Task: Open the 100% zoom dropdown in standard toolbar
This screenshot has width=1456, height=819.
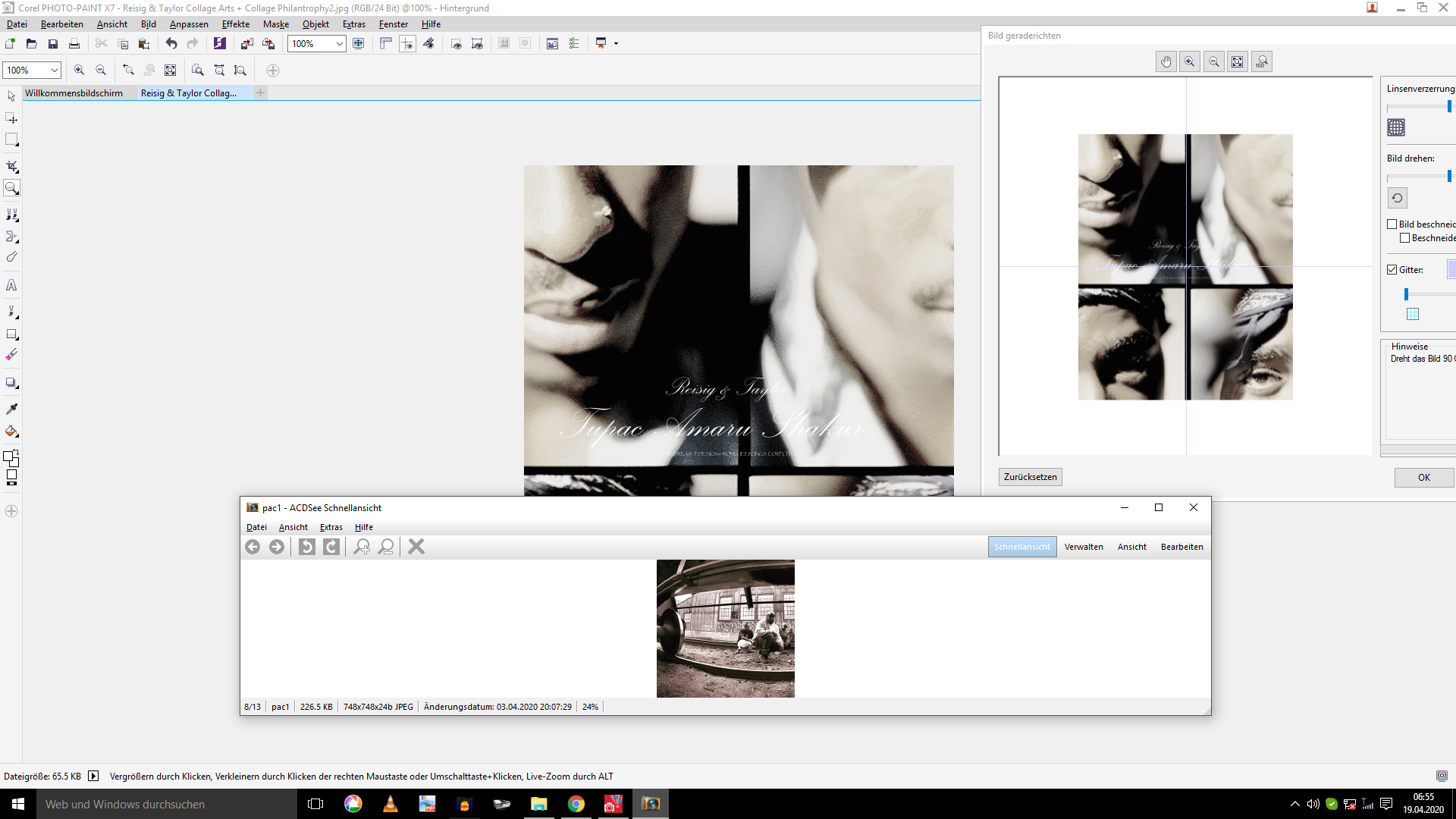Action: point(339,44)
